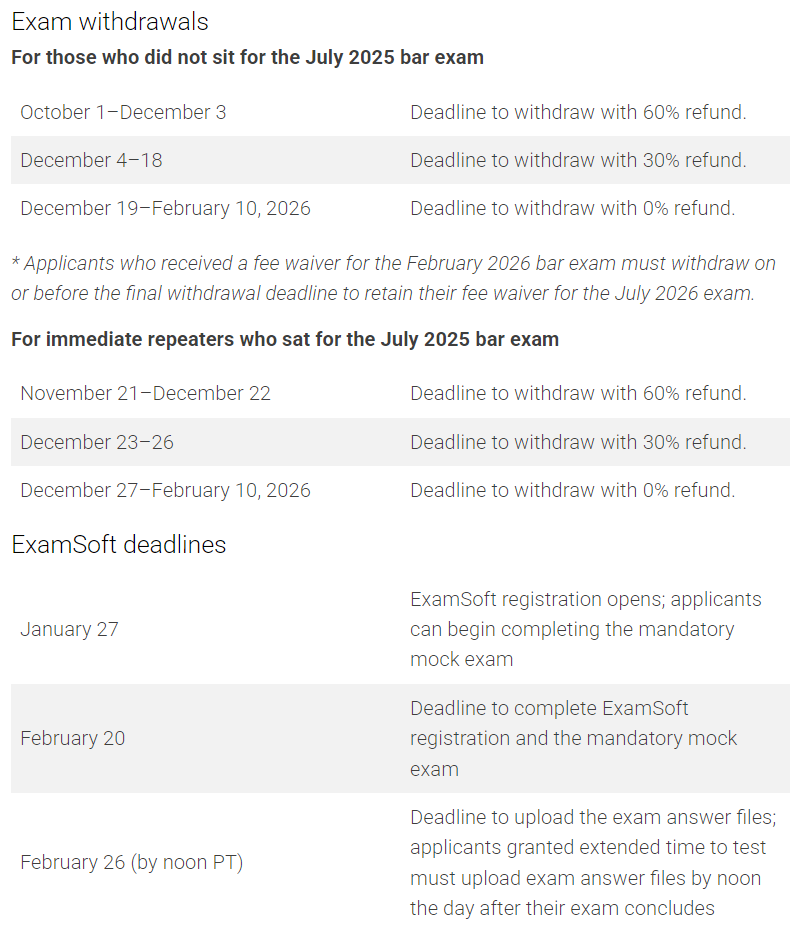Click the "ExamSoft registration opens" description

click(x=585, y=629)
